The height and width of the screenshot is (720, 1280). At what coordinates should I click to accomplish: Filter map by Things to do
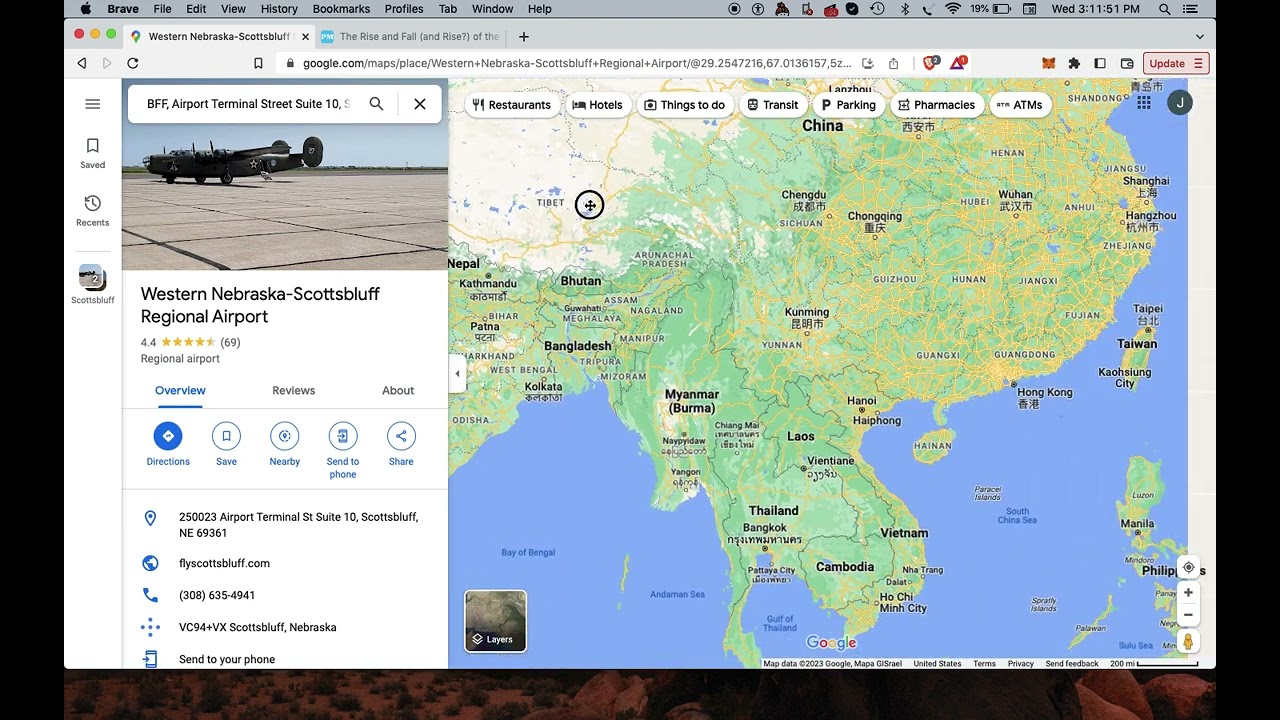(x=685, y=105)
